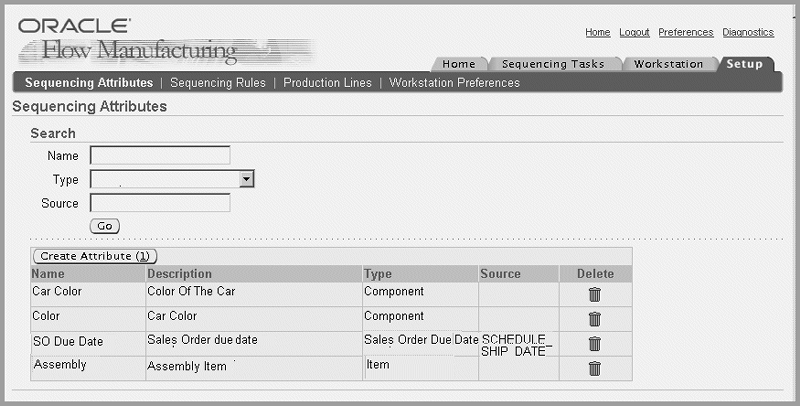Click the Home link at top
This screenshot has height=406, width=800.
point(597,32)
